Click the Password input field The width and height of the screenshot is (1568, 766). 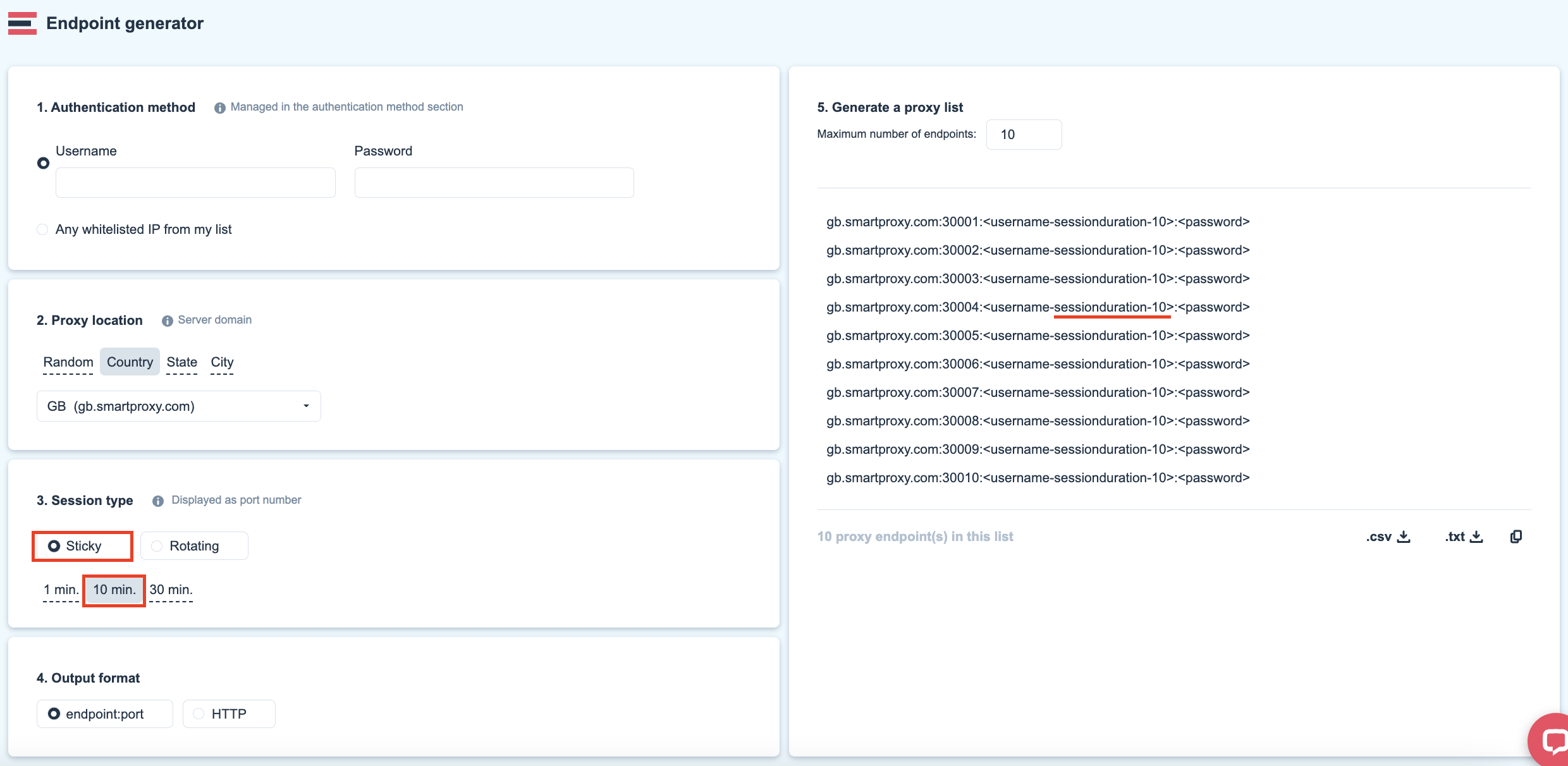tap(494, 183)
